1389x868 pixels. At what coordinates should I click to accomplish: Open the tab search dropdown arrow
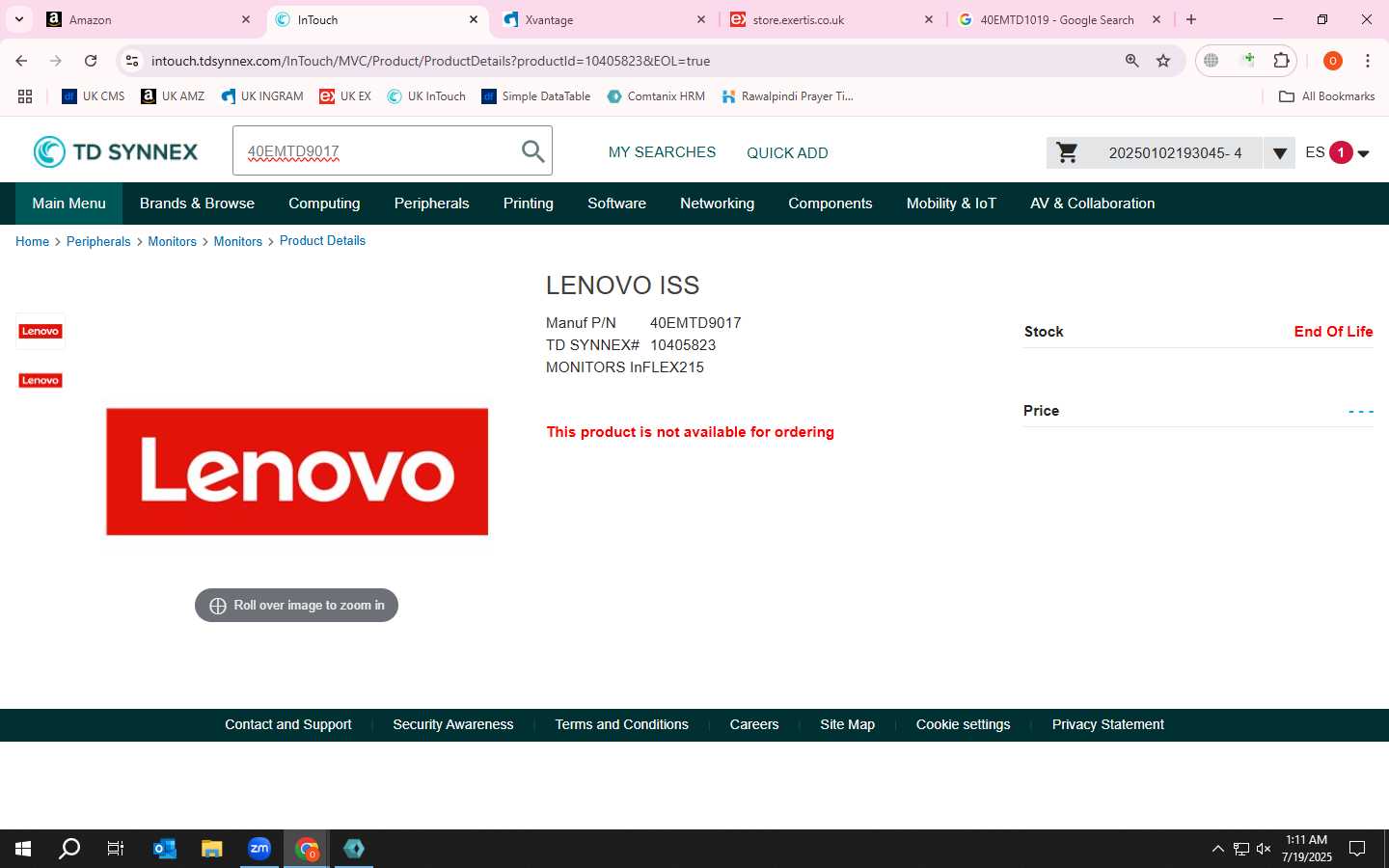click(19, 19)
